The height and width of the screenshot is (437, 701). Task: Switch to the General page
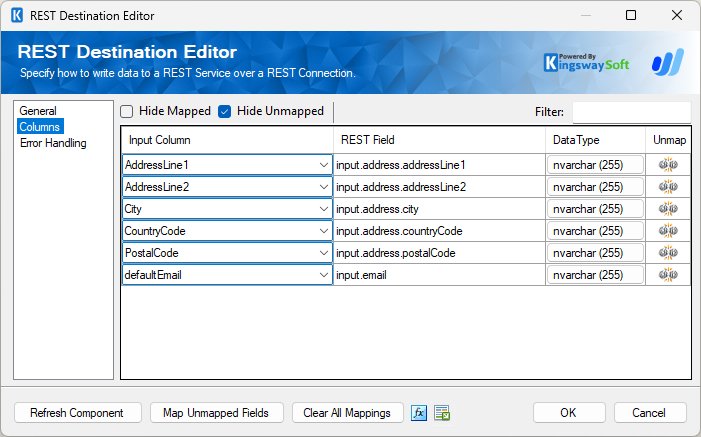click(38, 110)
